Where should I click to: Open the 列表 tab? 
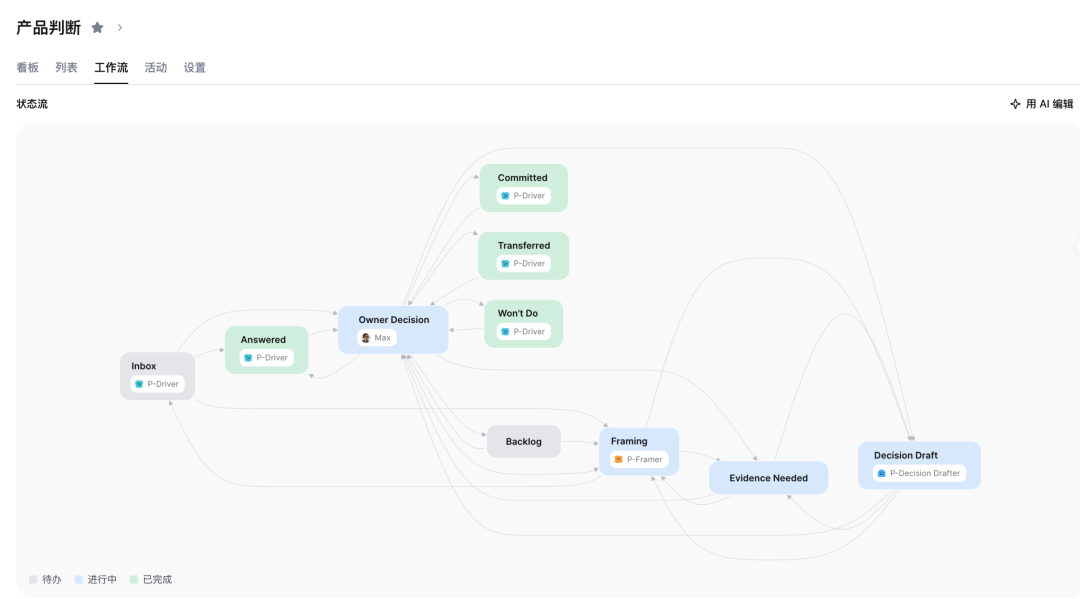pos(66,67)
